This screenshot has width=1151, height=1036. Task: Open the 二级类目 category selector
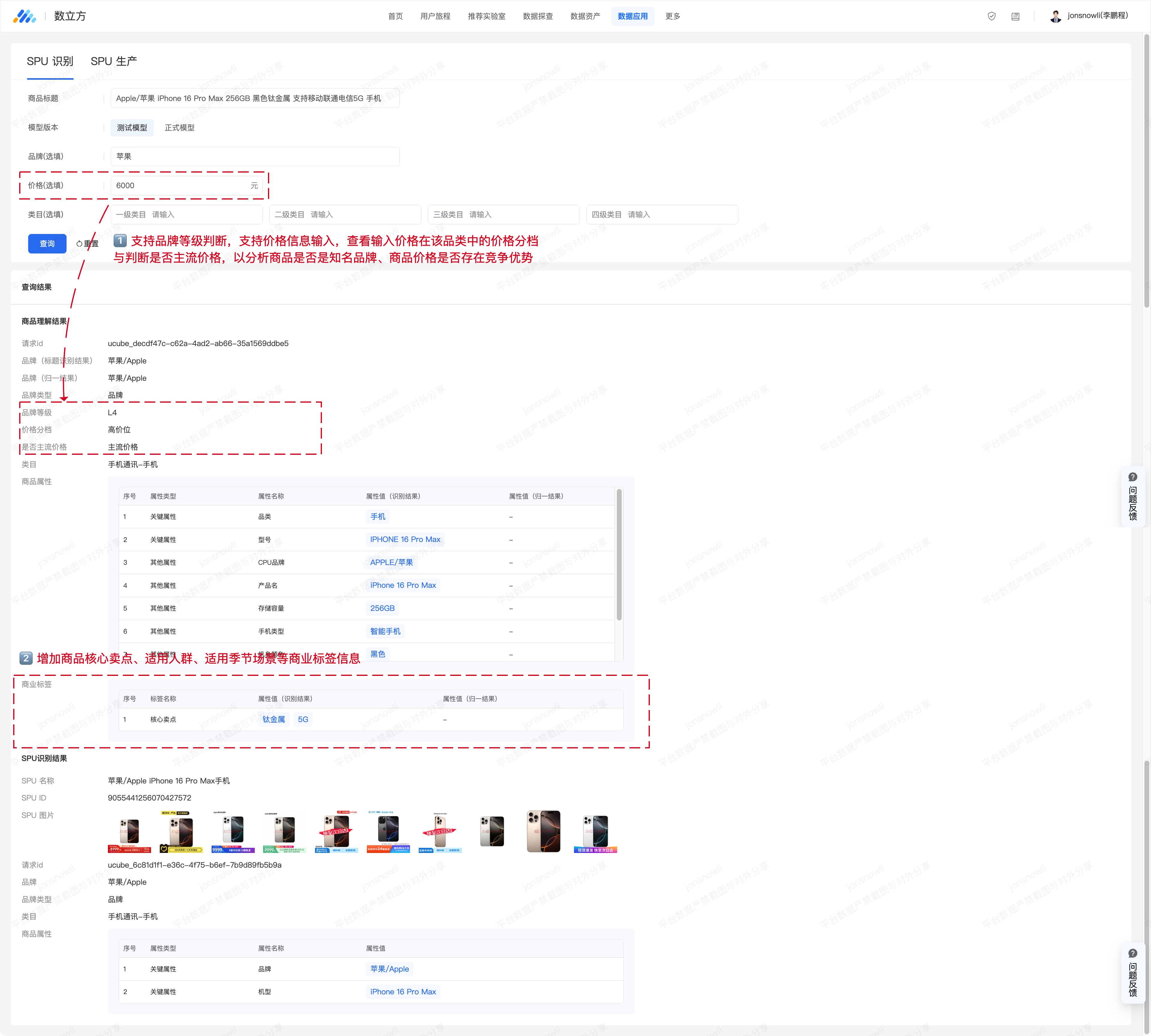345,215
